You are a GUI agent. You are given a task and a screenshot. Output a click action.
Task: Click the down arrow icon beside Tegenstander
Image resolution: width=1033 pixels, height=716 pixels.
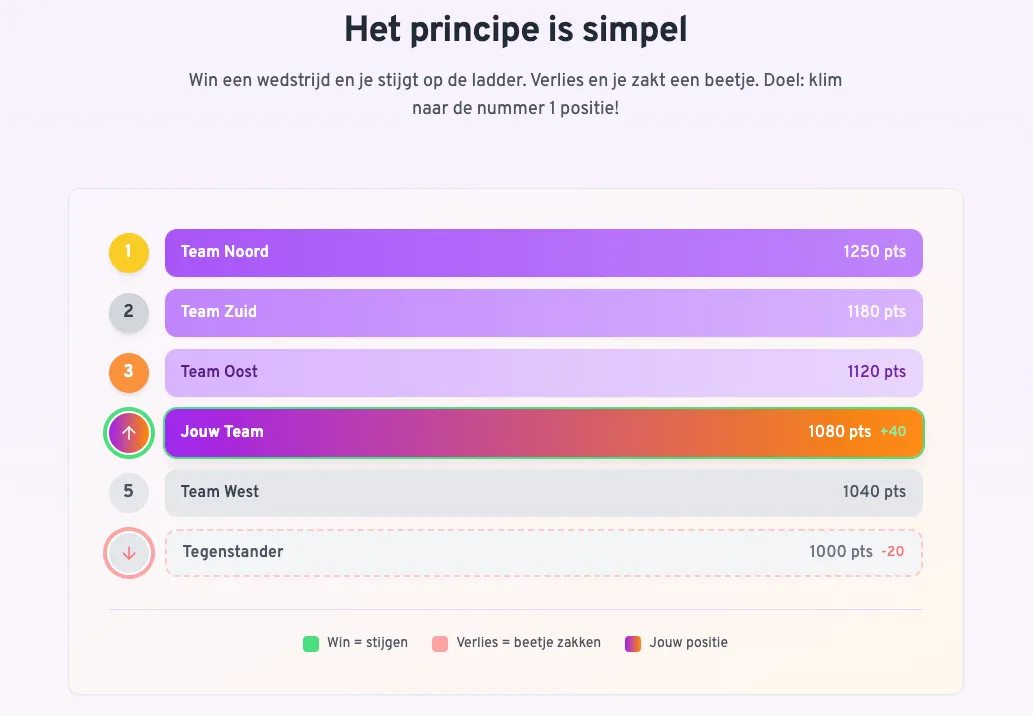pos(128,552)
